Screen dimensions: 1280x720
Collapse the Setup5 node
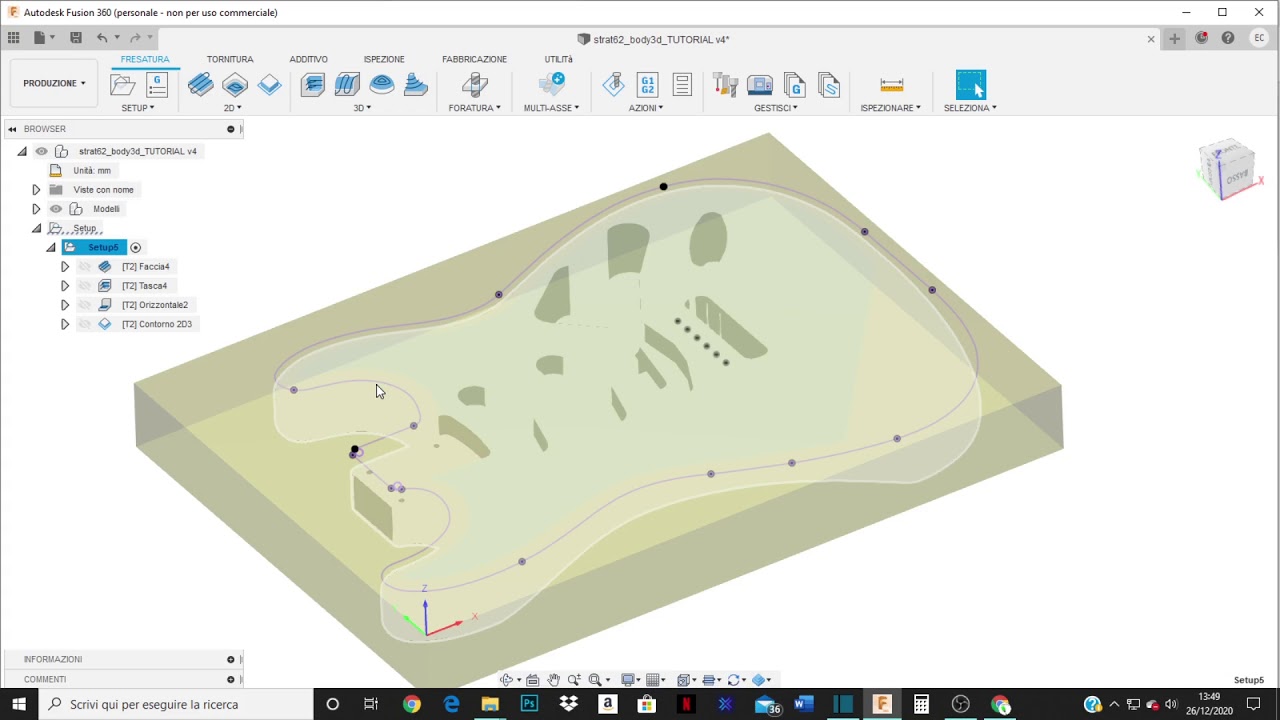(51, 247)
